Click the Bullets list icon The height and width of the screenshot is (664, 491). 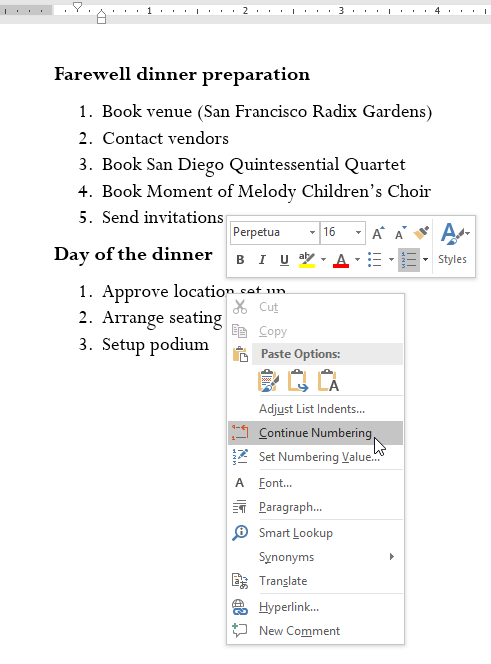coord(375,259)
